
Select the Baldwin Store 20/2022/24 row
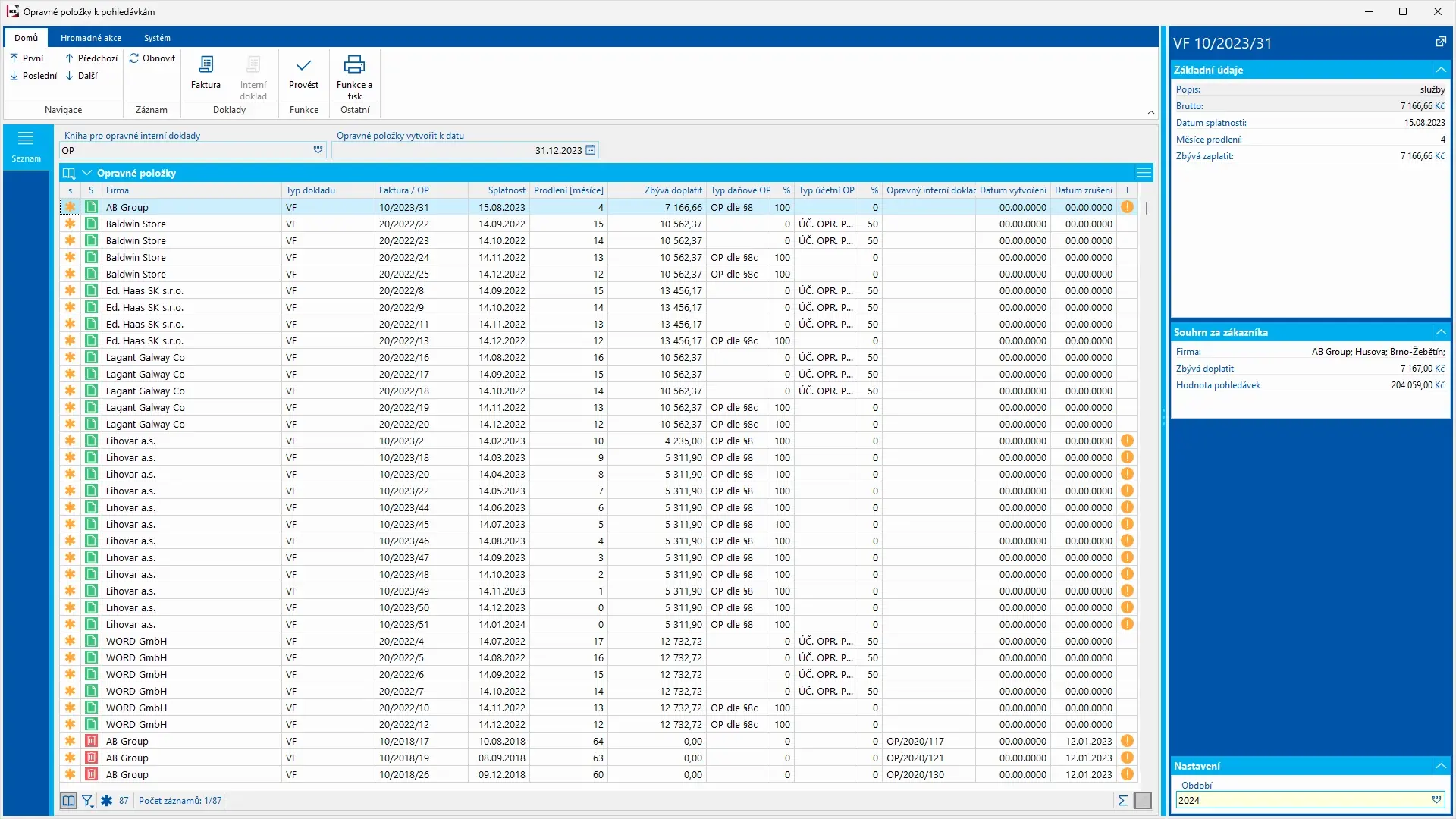coord(599,257)
